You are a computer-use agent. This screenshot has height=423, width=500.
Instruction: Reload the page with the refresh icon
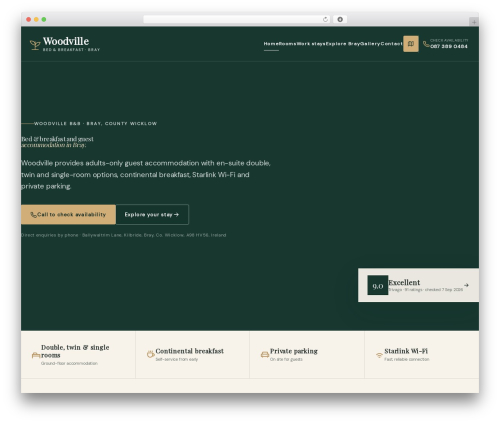tap(325, 19)
